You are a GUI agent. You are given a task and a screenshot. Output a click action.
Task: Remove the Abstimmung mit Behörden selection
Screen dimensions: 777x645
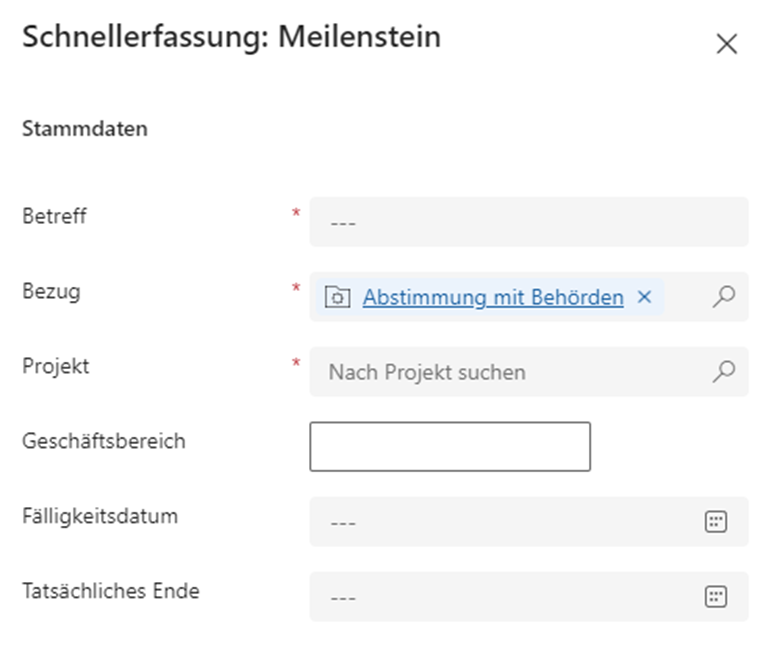pos(645,297)
